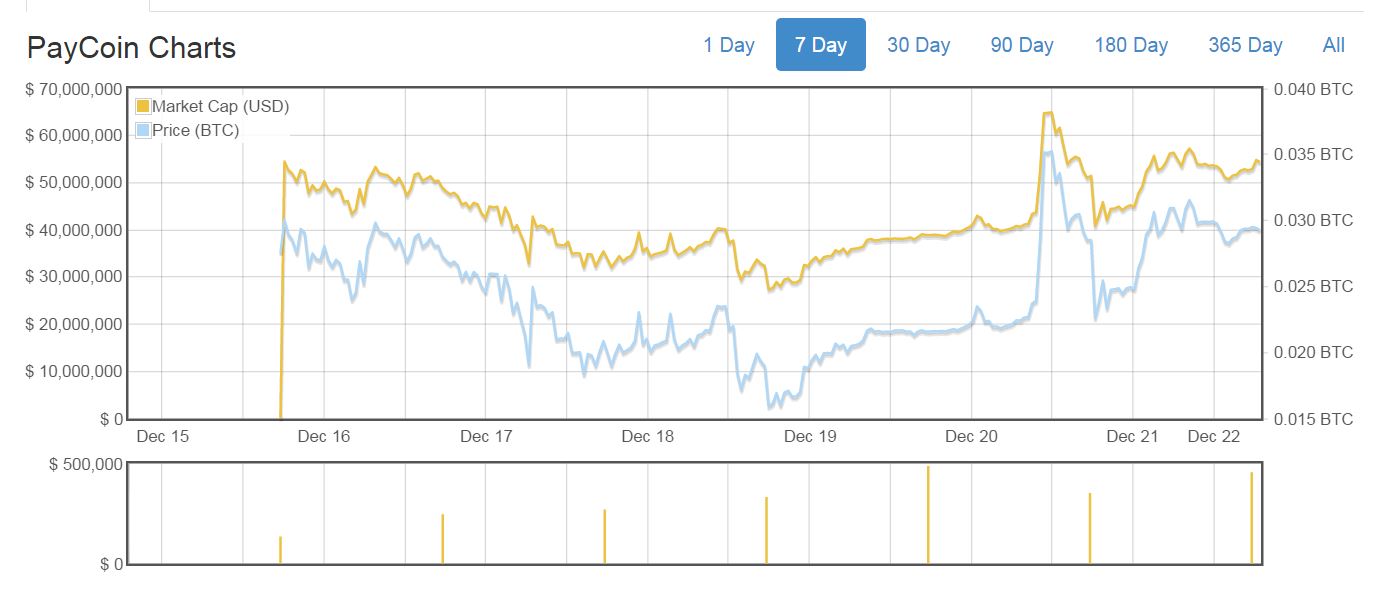Viewport: 1394px width, 612px height.
Task: Click the 0.040 BTC axis label
Action: click(1314, 90)
